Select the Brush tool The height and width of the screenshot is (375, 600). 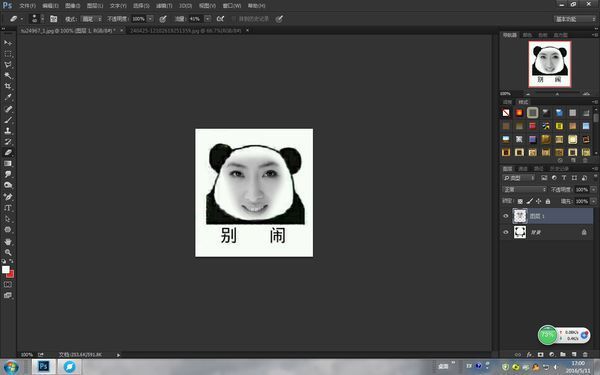(x=8, y=120)
